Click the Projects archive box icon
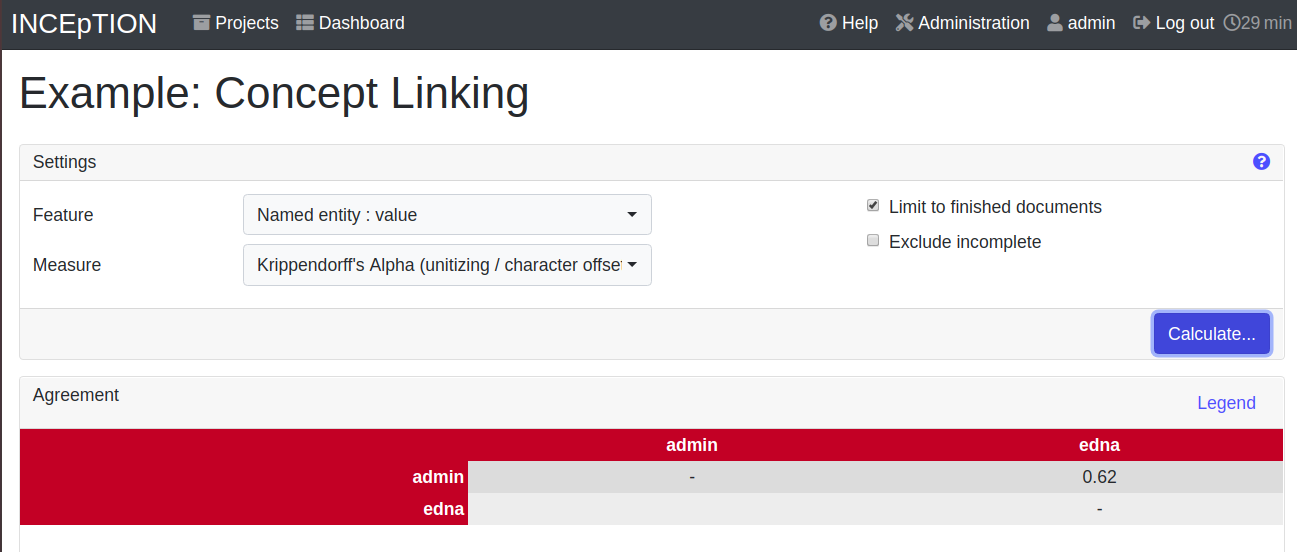The image size is (1297, 552). (202, 23)
